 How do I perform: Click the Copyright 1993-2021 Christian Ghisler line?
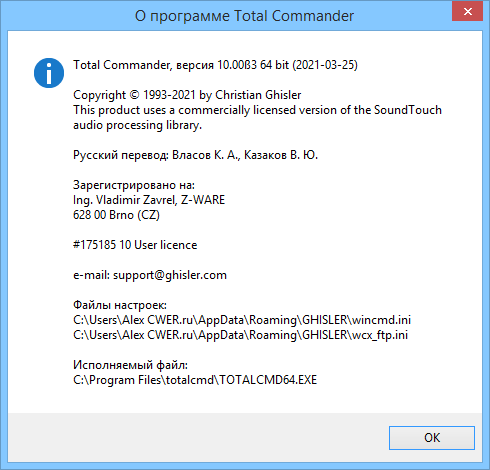point(187,95)
